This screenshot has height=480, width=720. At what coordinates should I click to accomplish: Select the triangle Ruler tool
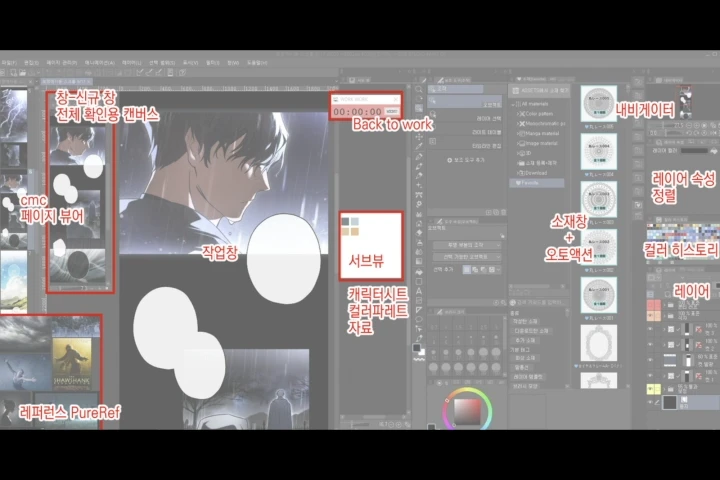419,310
